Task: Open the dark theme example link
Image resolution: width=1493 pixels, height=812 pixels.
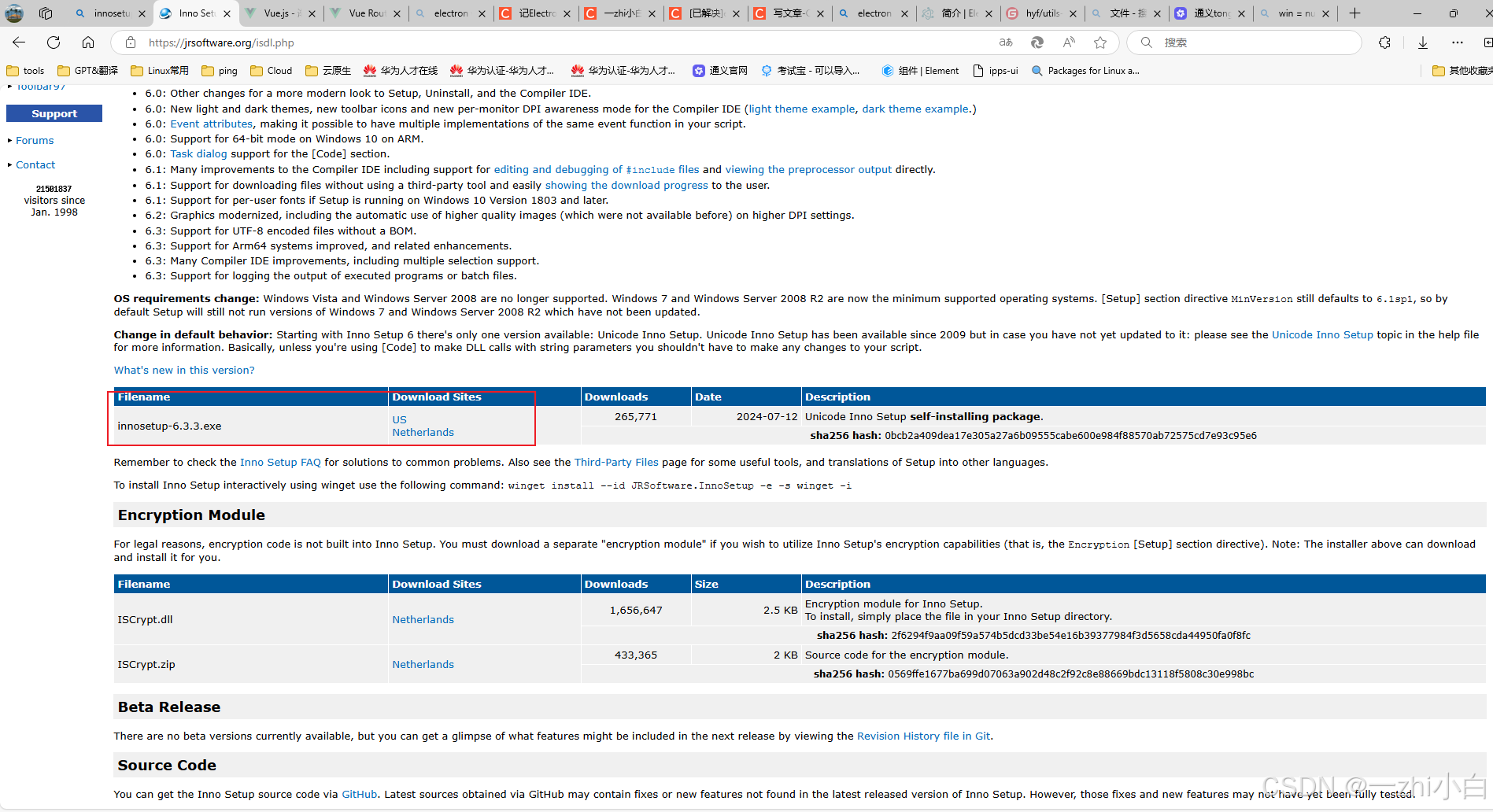Action: click(915, 109)
